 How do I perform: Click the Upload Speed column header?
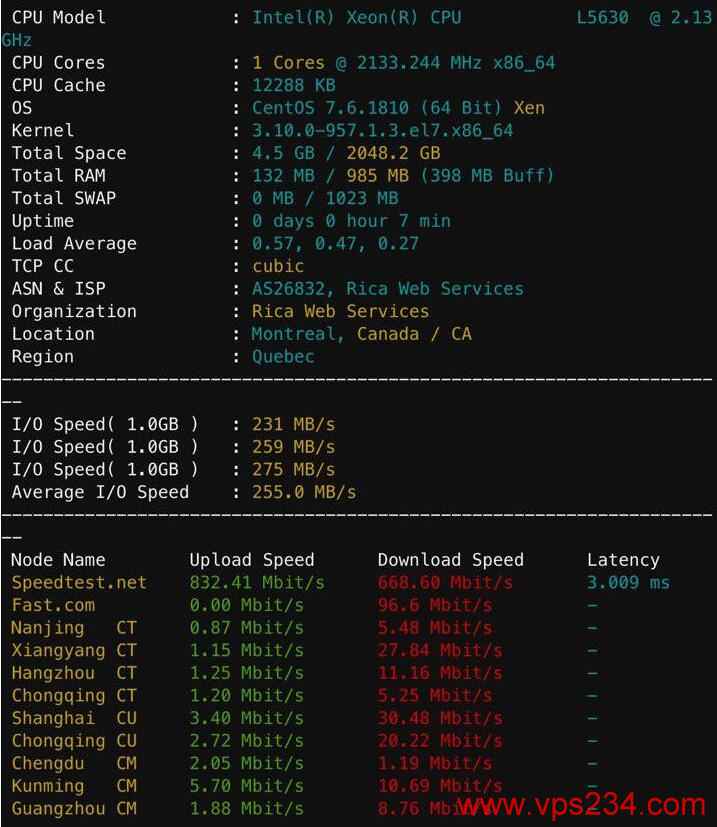(x=252, y=560)
